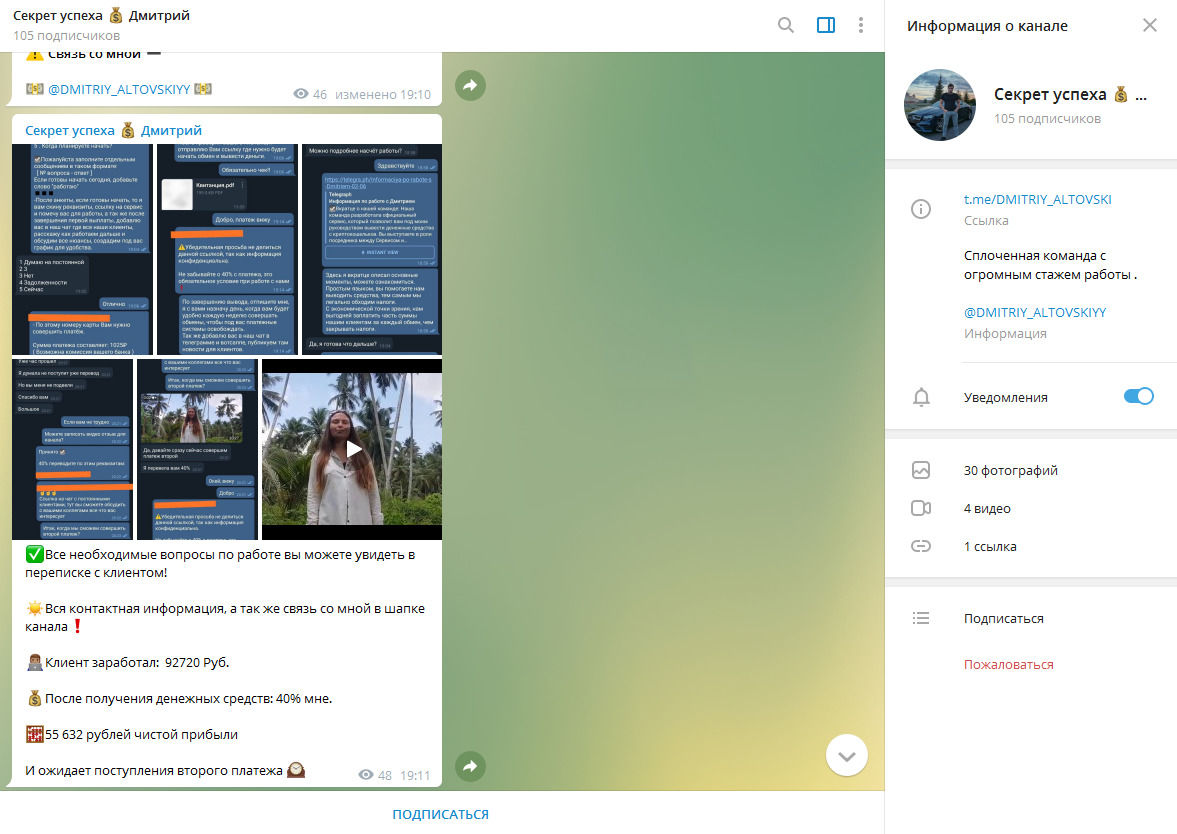
Task: Open screenshot with Квитанция.pdf
Action: coord(227,249)
